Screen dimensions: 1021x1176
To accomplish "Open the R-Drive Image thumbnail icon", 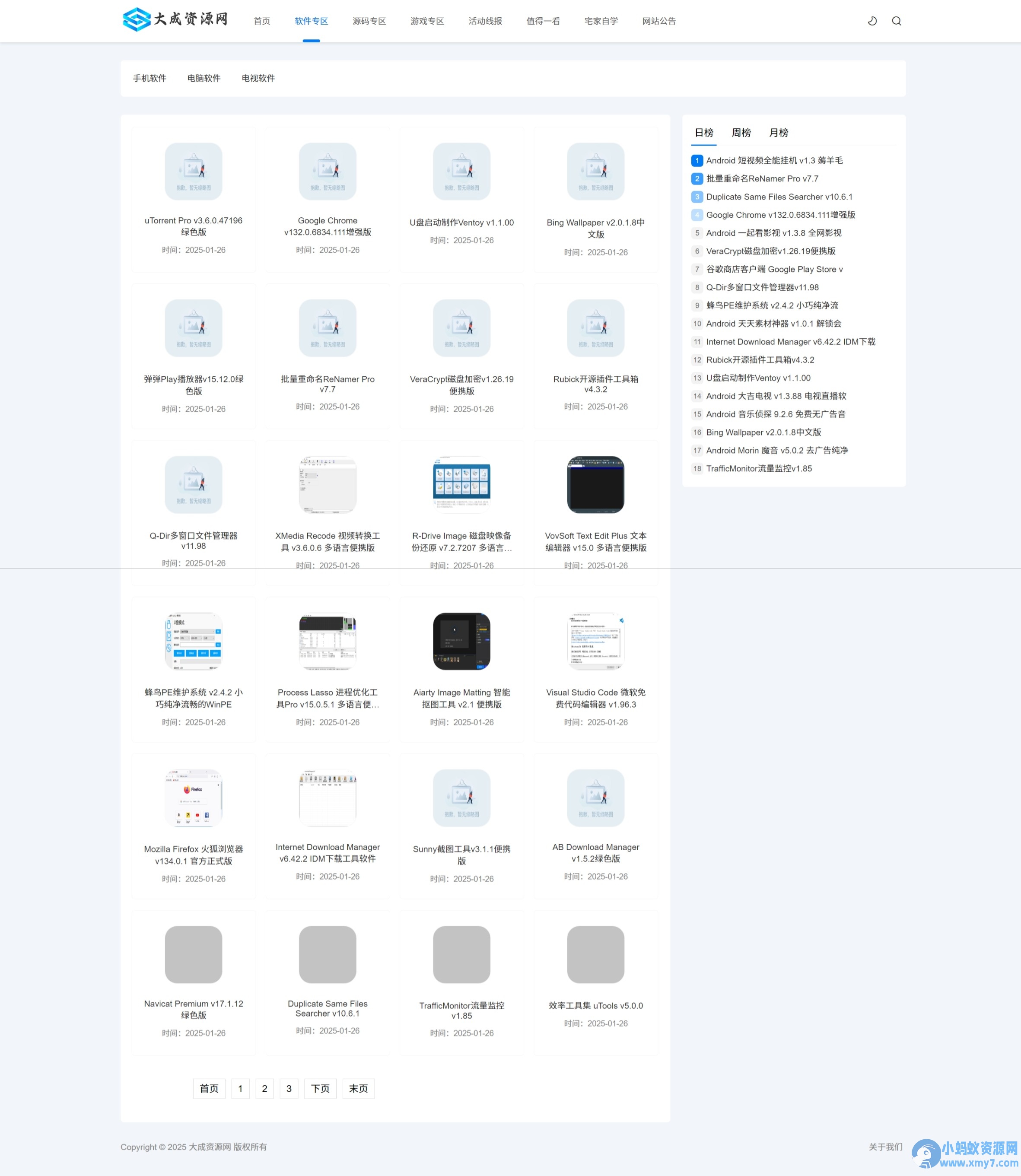I will pyautogui.click(x=461, y=484).
